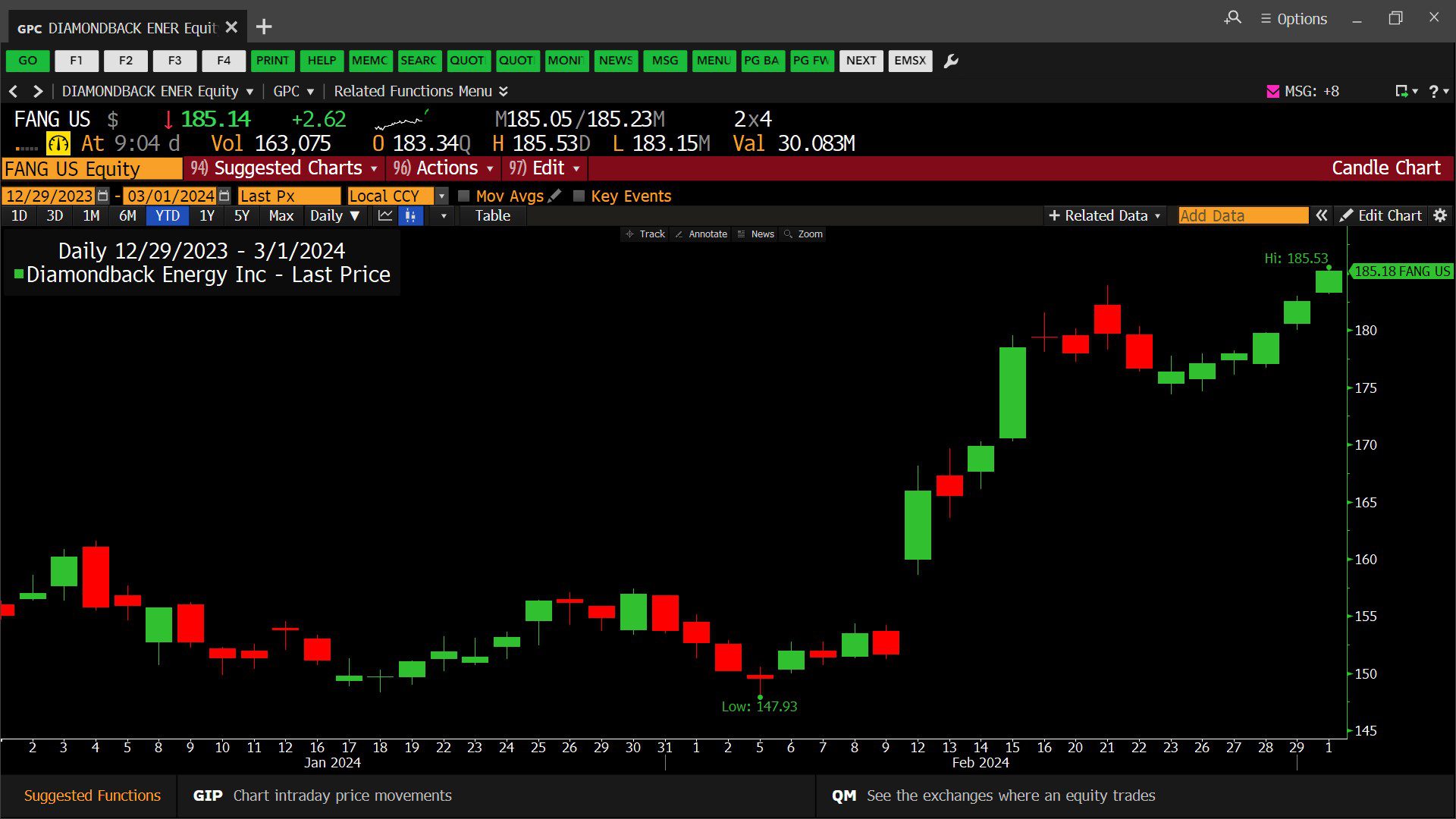Open chart settings gear
Screen dimensions: 1456x819
(x=1440, y=216)
